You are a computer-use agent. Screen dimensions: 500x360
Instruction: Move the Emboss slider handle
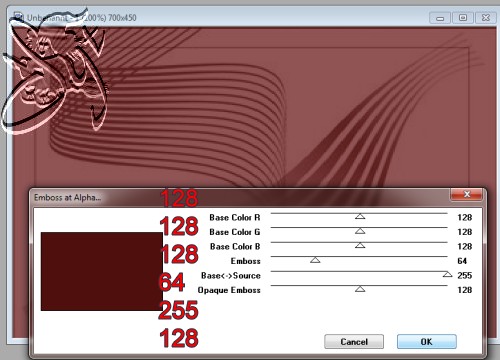point(315,260)
